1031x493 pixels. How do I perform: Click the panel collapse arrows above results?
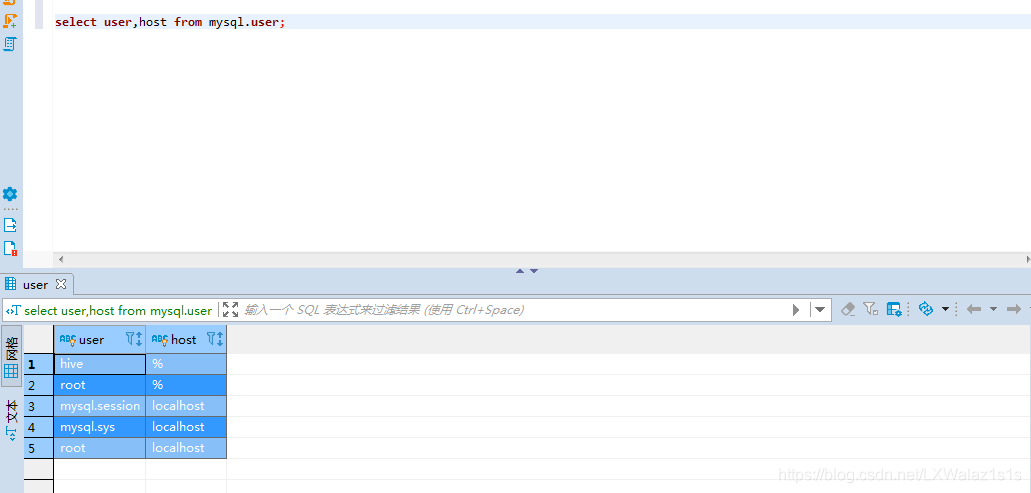[x=527, y=271]
